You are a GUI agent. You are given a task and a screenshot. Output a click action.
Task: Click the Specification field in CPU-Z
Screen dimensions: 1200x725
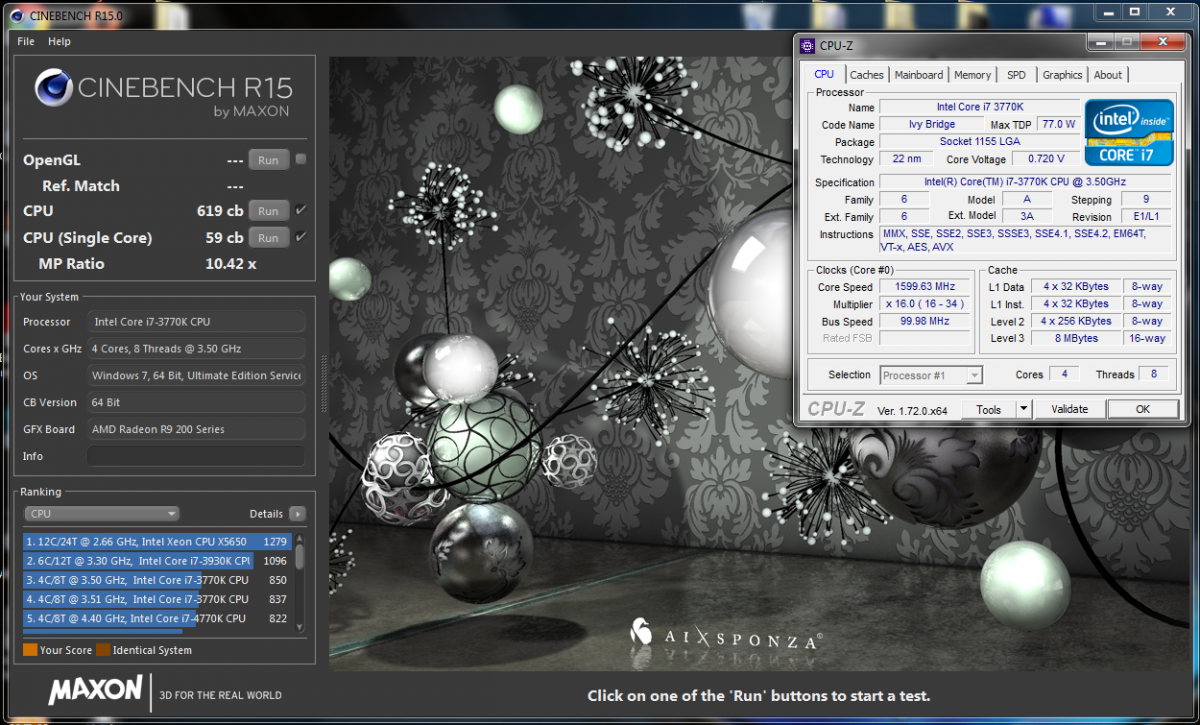pos(1025,182)
